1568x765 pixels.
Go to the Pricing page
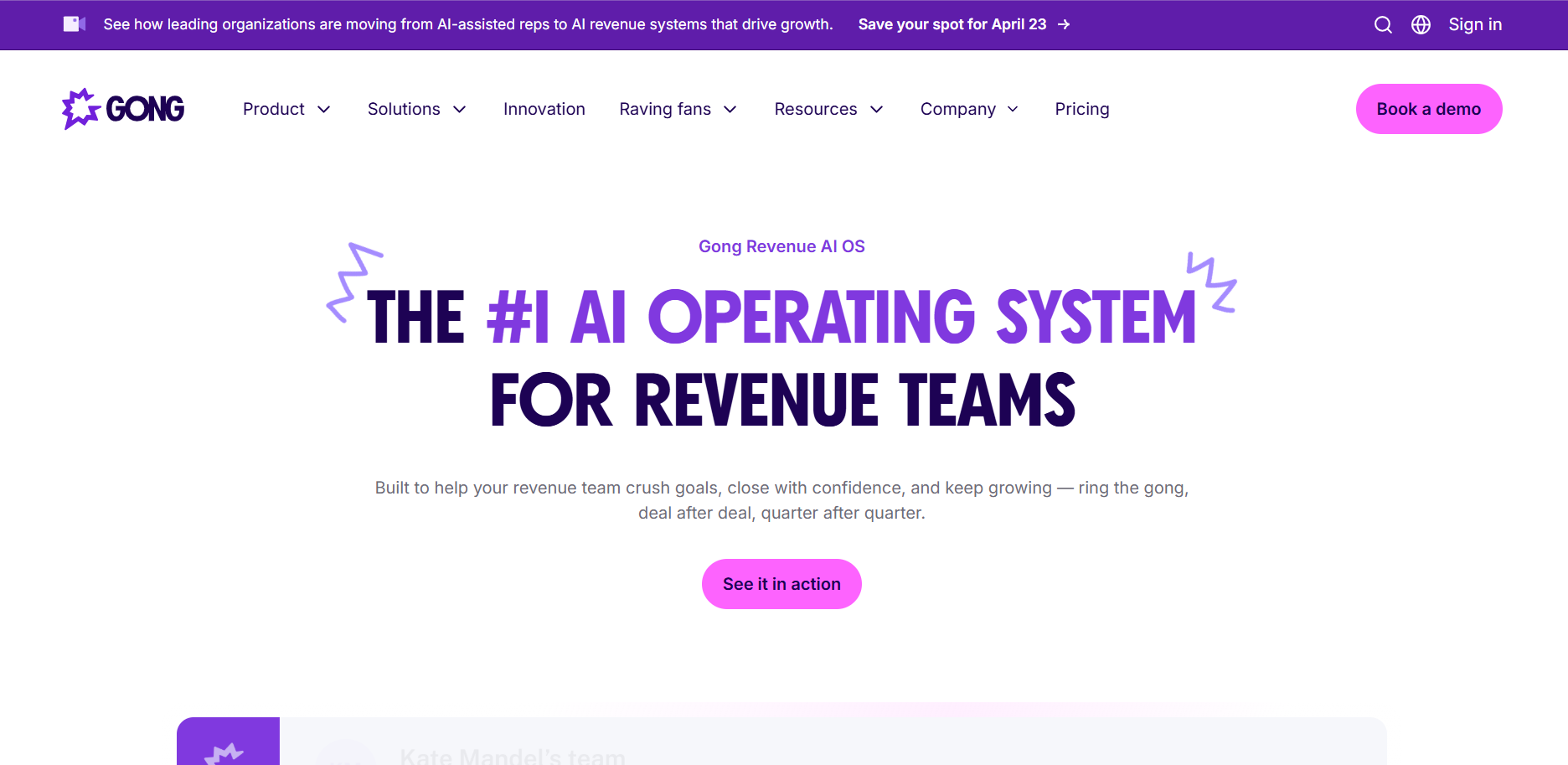pos(1082,109)
